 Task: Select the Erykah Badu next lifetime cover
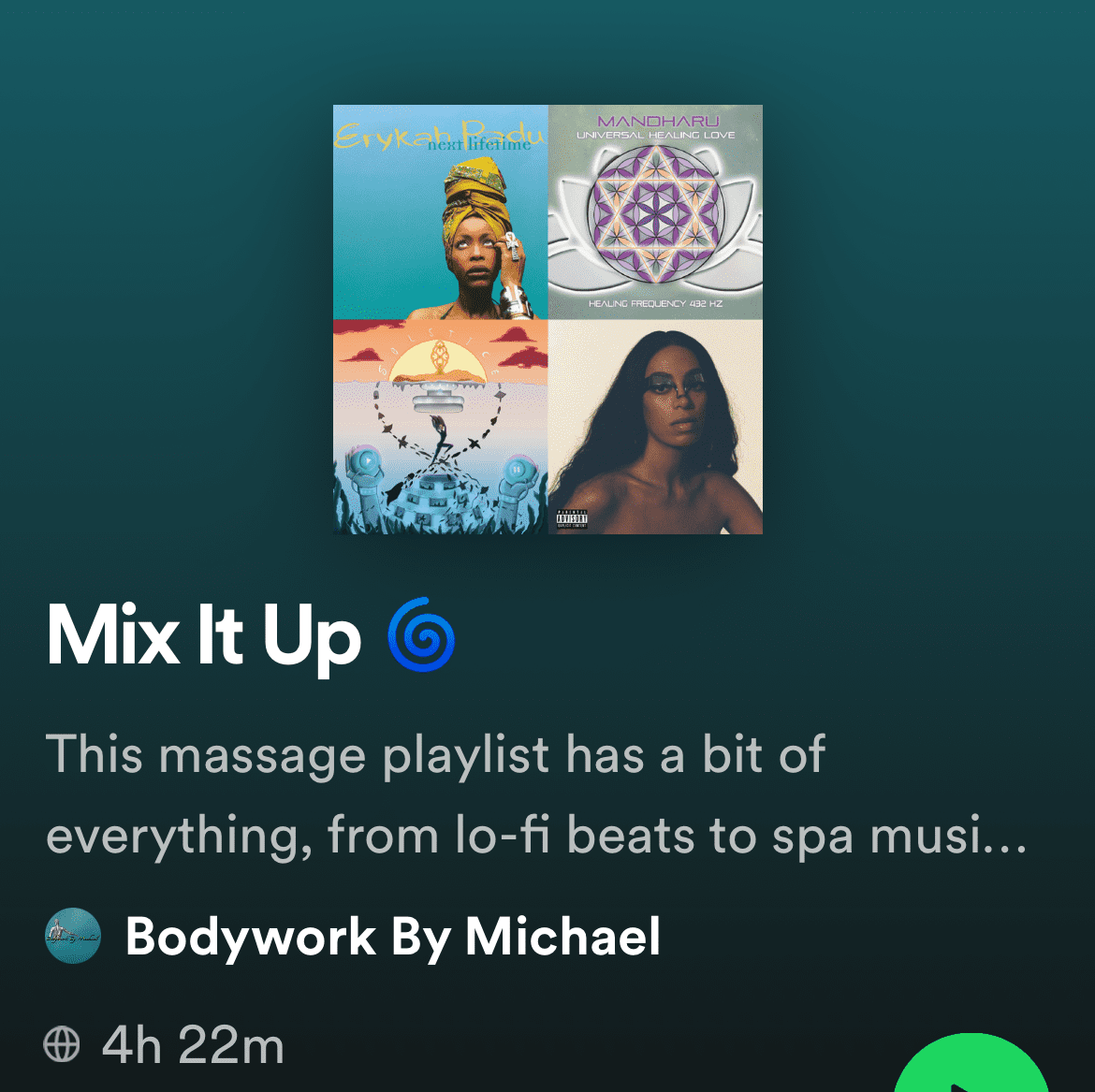coord(441,212)
